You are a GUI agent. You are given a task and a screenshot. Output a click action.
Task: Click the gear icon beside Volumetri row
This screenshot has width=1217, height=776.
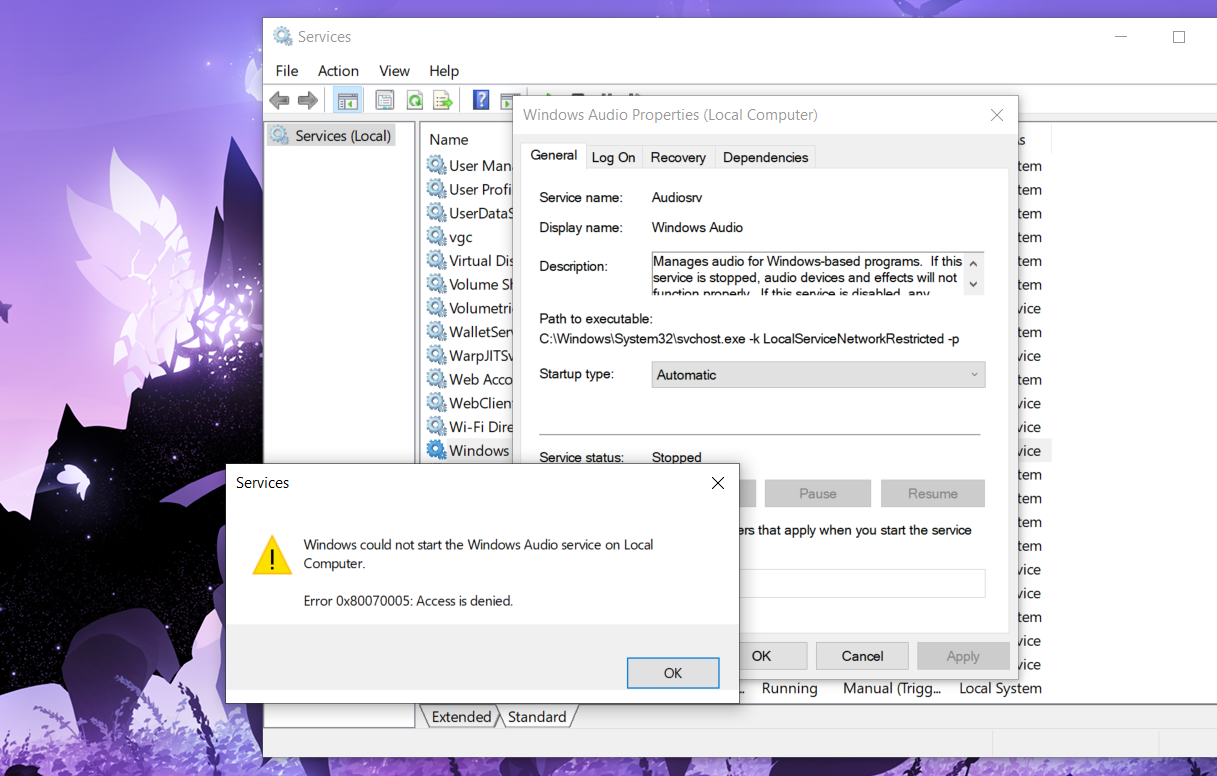coord(436,308)
